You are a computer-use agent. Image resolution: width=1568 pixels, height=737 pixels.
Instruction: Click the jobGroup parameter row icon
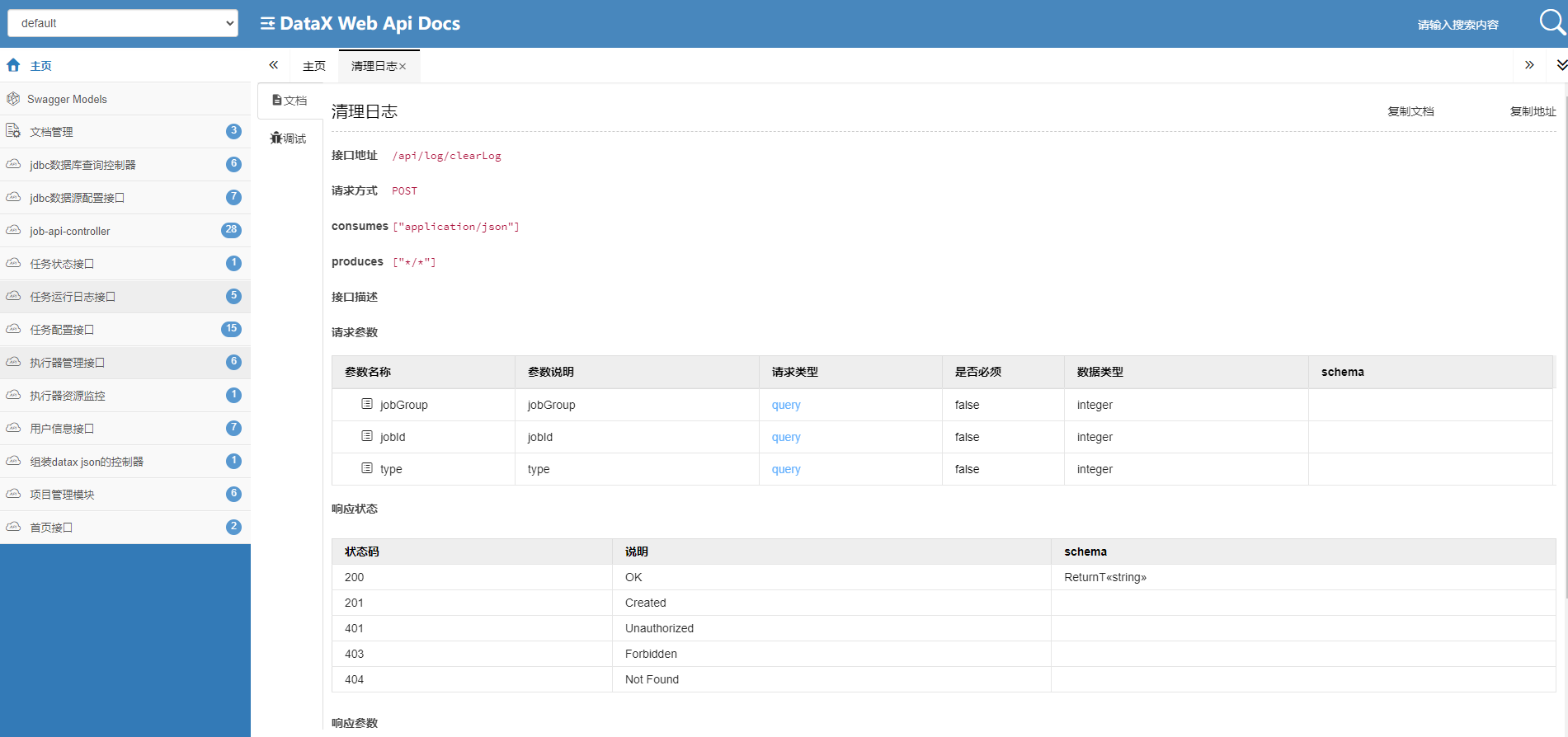(x=367, y=404)
